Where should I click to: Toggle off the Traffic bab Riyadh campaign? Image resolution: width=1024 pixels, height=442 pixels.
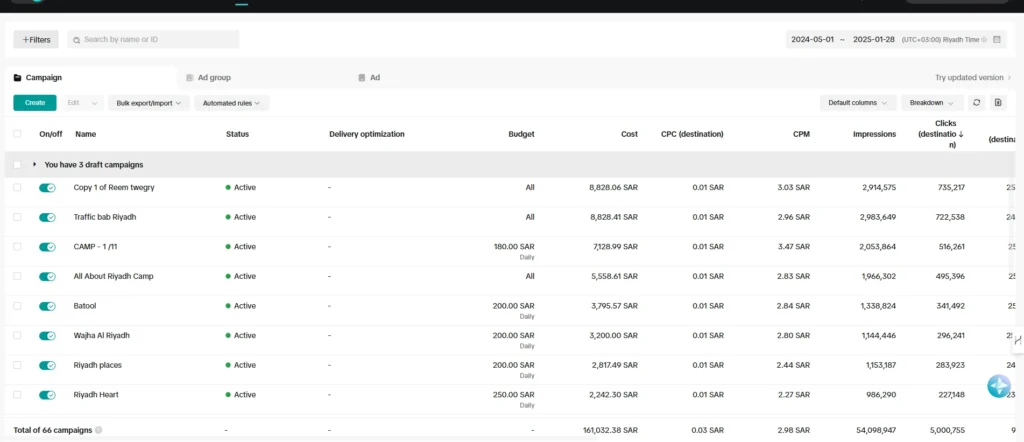47,217
